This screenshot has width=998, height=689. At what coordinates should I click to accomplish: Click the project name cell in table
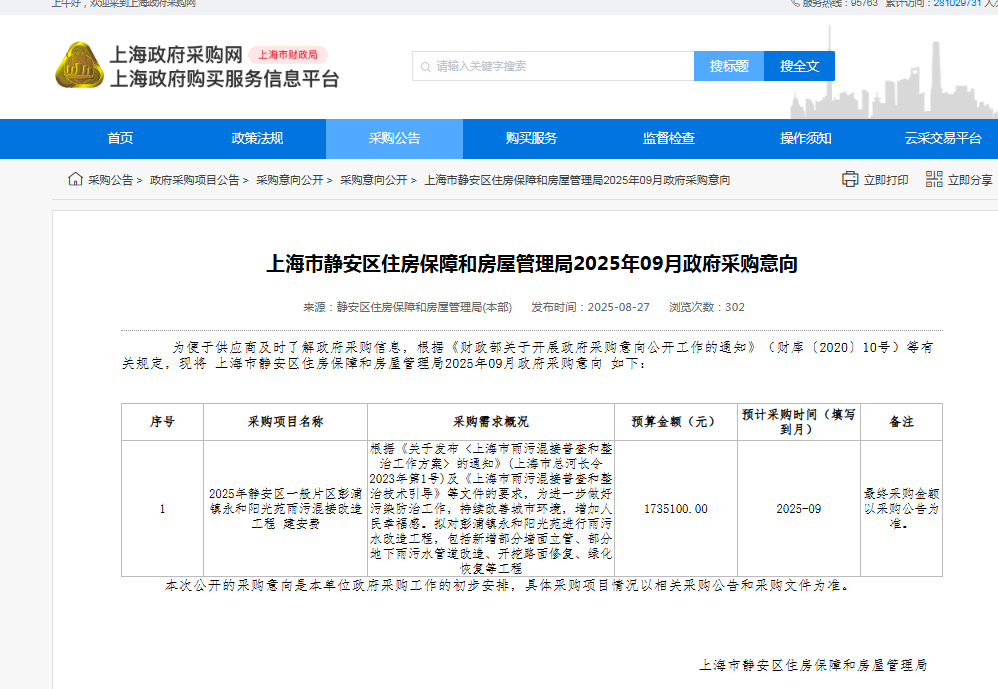click(285, 508)
